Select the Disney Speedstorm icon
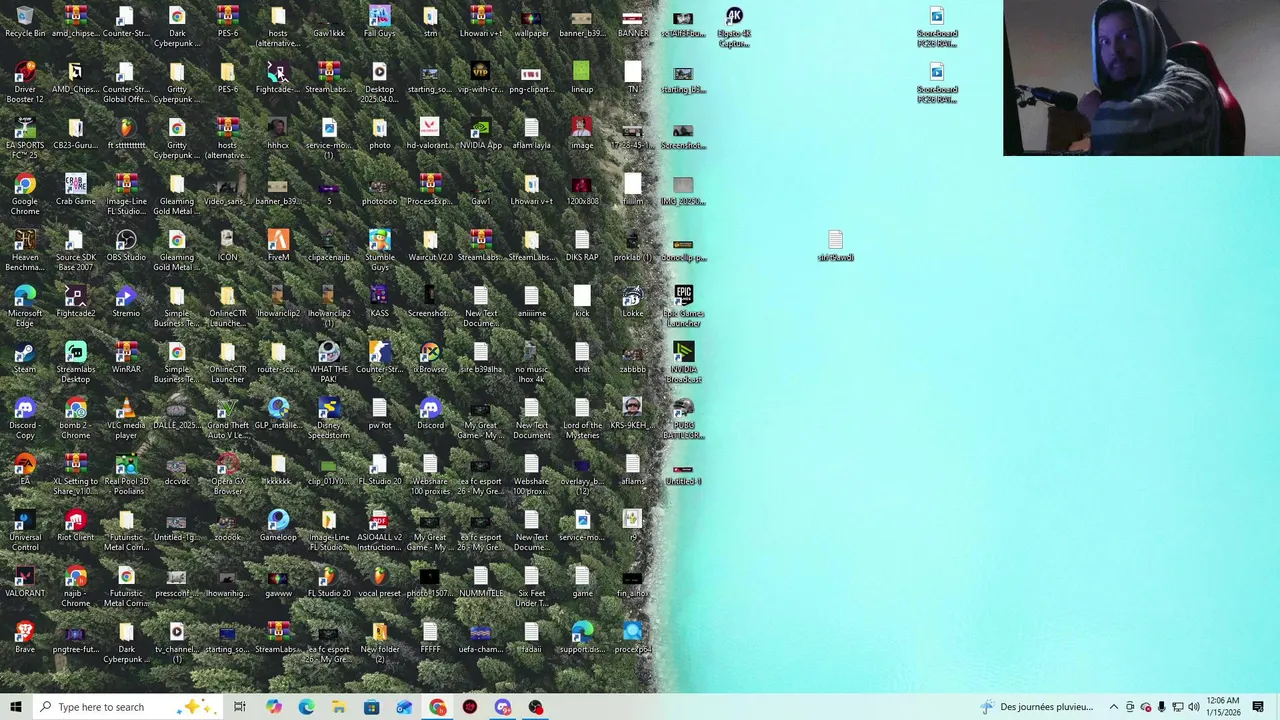This screenshot has height=720, width=1280. (x=329, y=419)
